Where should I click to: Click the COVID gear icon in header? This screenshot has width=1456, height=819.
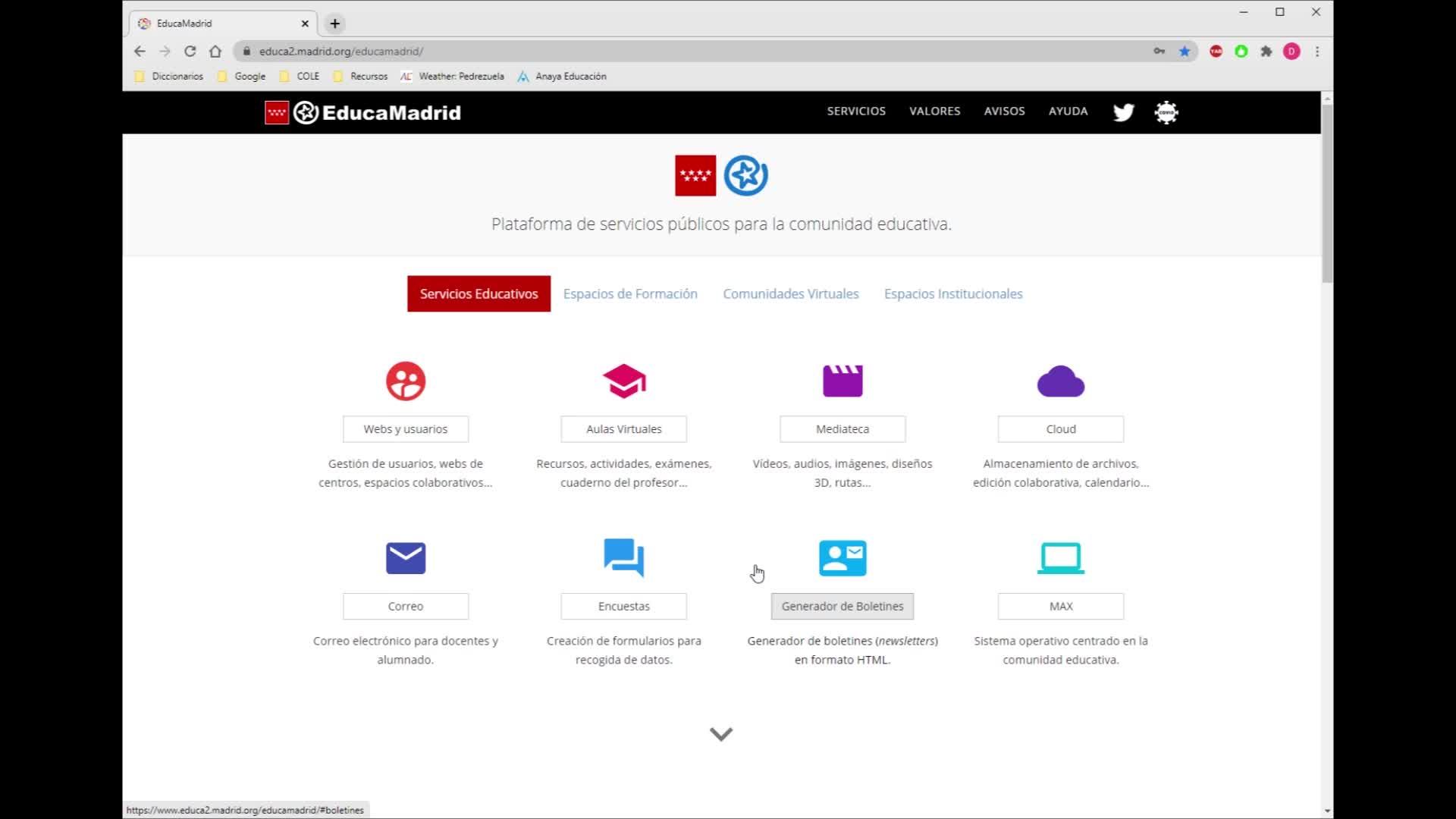1166,112
